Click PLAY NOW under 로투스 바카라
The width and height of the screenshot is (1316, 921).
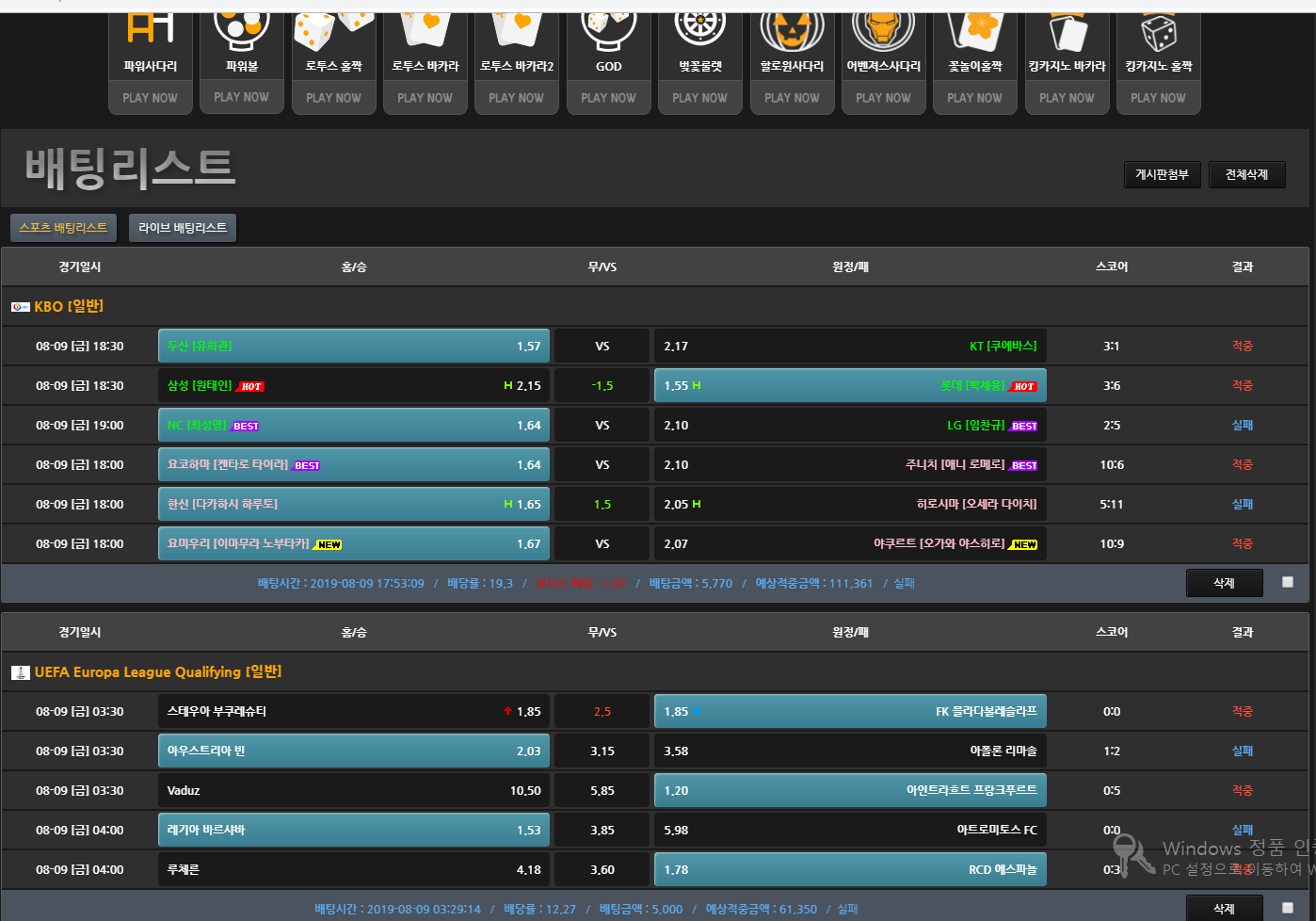tap(425, 98)
